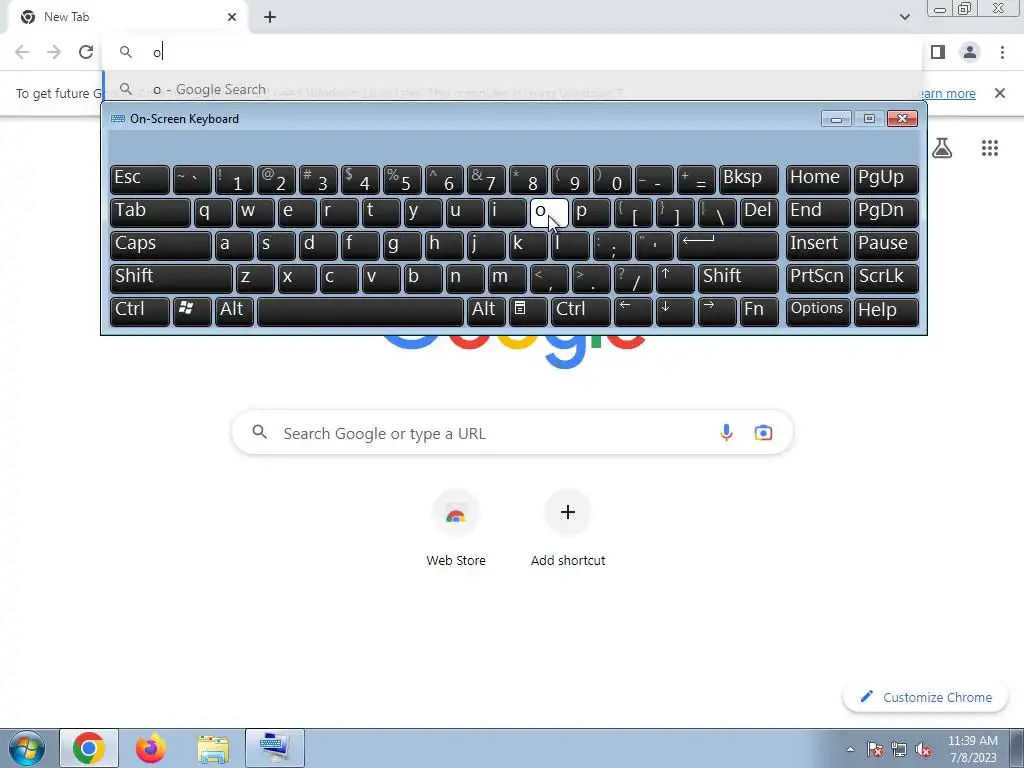The image size is (1024, 768).
Task: Click the network tray icon
Action: pyautogui.click(x=899, y=750)
